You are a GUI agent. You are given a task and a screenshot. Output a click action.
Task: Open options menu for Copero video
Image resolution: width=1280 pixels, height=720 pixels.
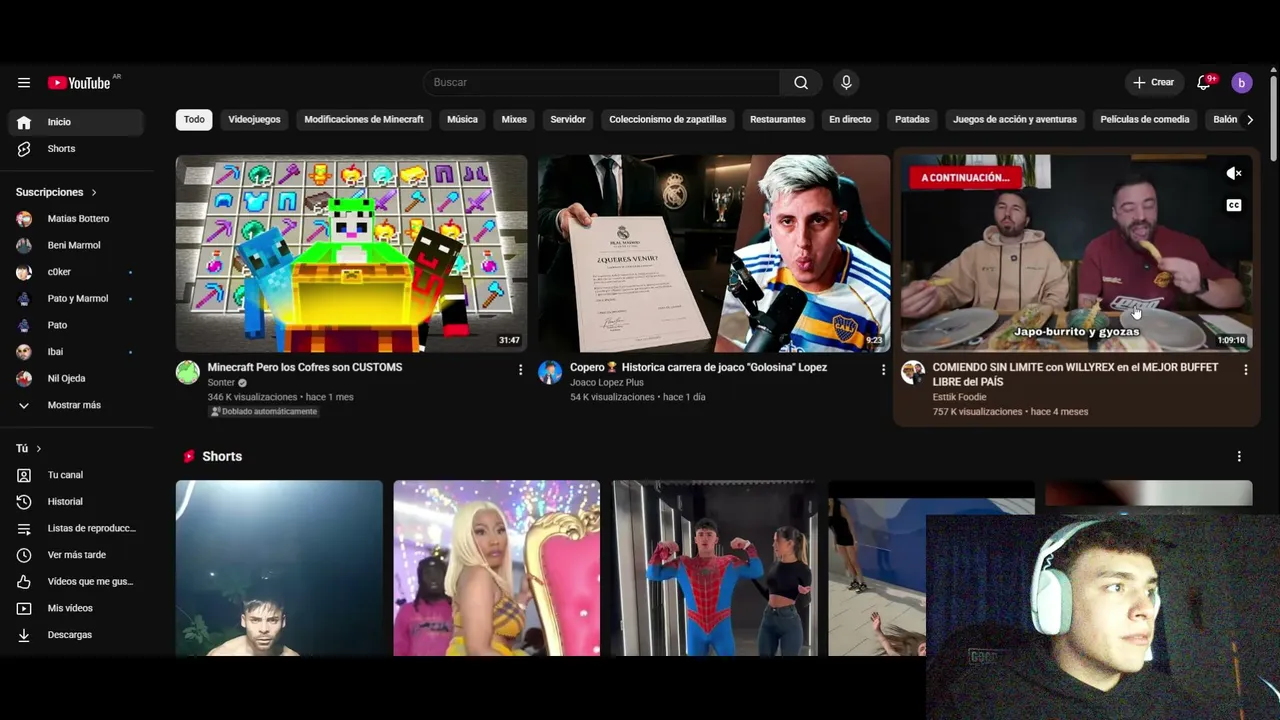pos(883,370)
